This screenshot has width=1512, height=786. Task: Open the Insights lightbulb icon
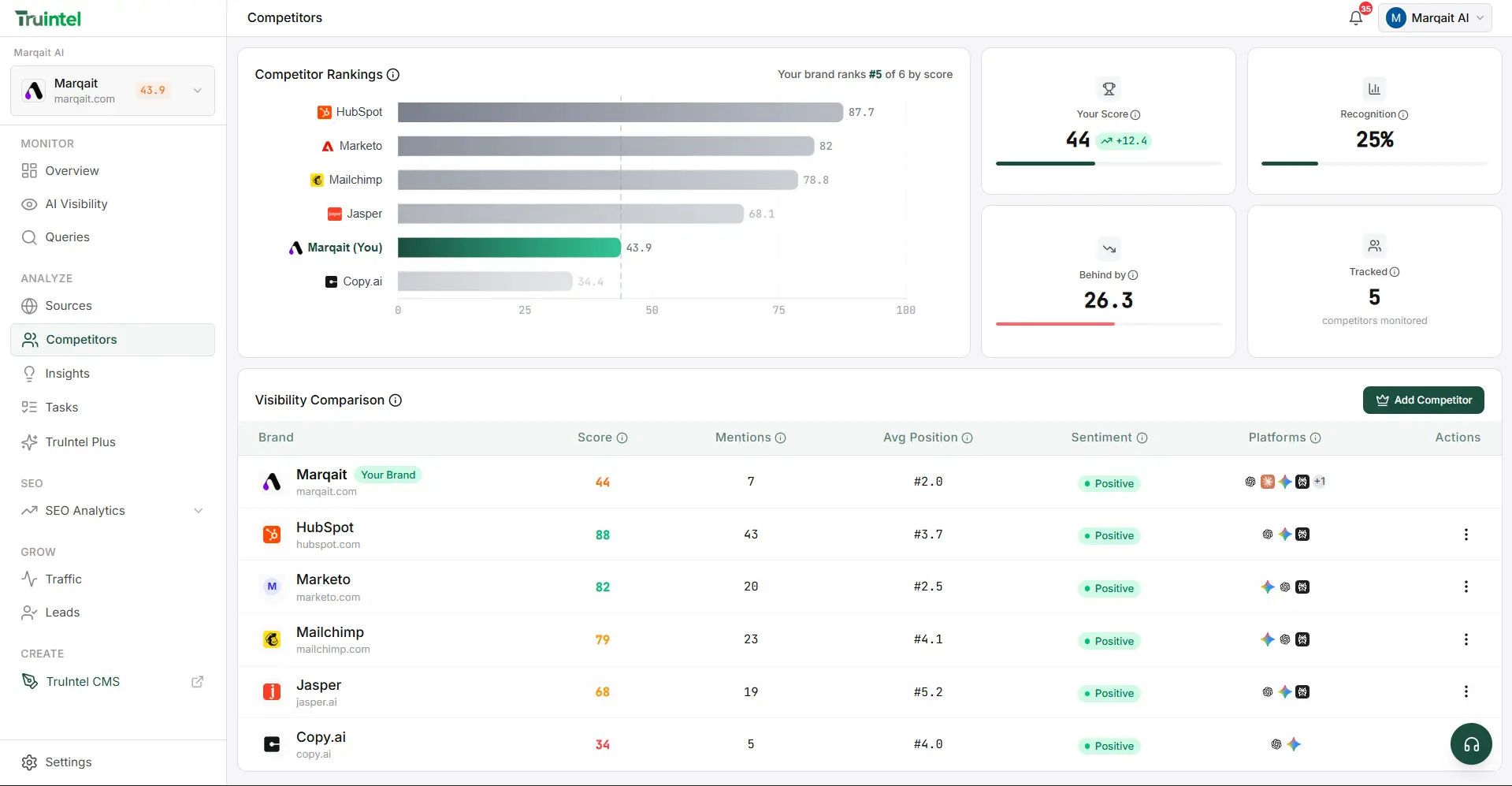[29, 373]
